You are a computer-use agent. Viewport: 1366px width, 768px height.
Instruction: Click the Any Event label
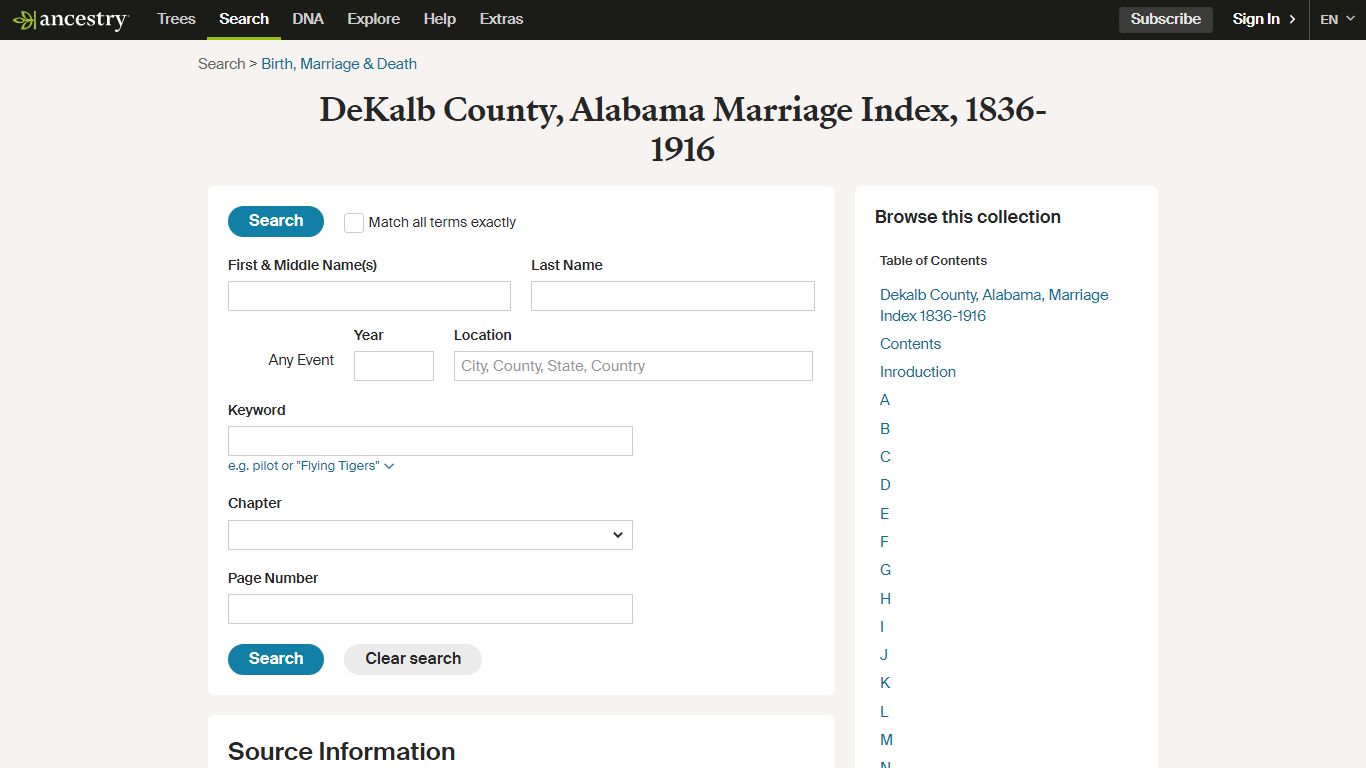coord(301,360)
